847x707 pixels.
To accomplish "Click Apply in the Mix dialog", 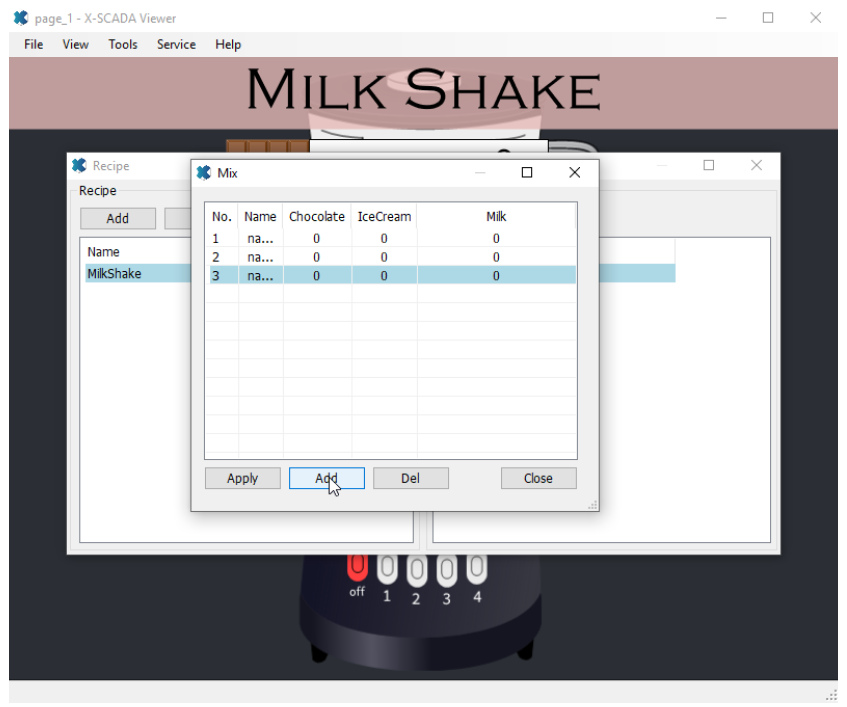I will 243,479.
